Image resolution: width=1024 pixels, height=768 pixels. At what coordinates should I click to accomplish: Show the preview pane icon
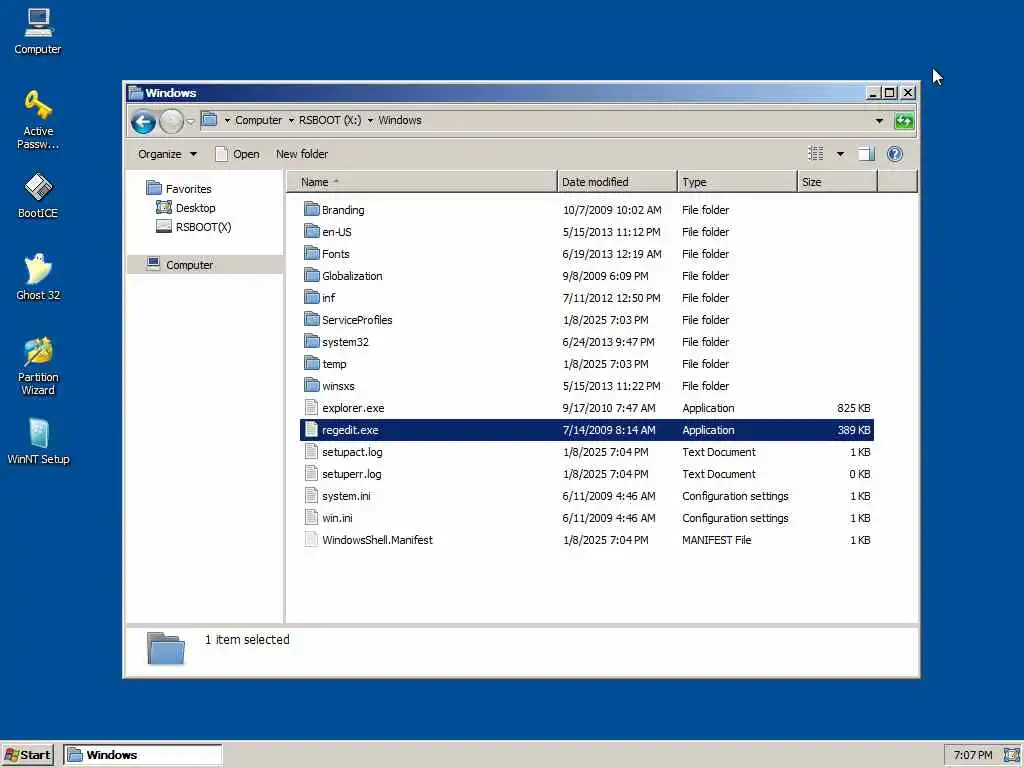coord(866,154)
